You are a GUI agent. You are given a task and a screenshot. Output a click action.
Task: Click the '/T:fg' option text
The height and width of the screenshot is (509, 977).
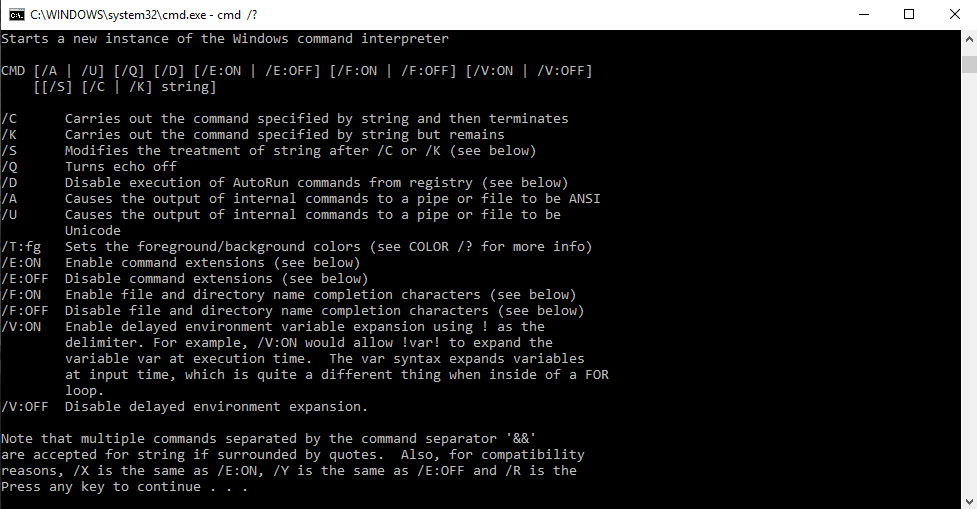21,247
